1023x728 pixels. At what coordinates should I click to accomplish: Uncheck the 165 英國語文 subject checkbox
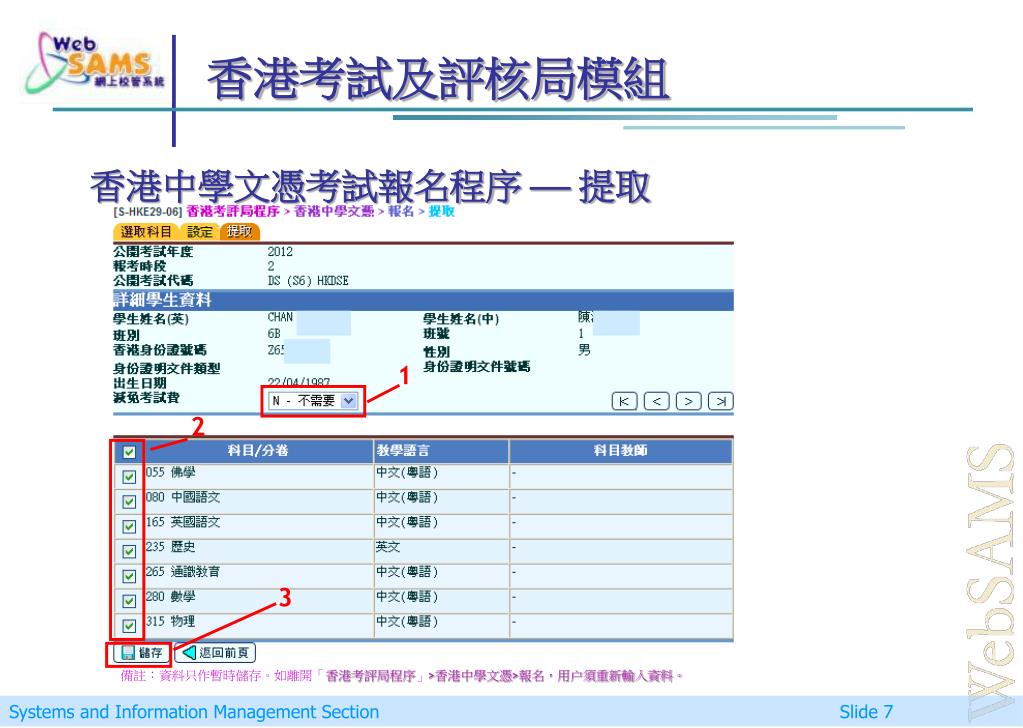pos(129,526)
